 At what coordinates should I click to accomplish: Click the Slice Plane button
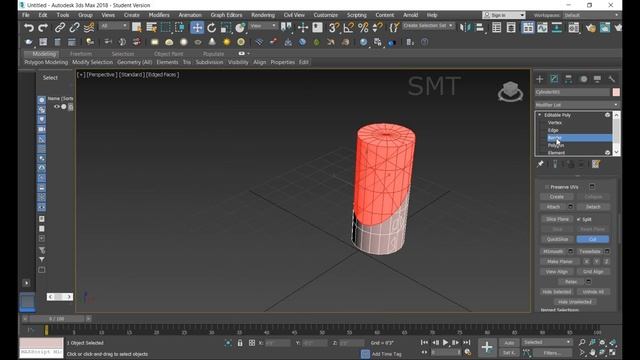[557, 219]
